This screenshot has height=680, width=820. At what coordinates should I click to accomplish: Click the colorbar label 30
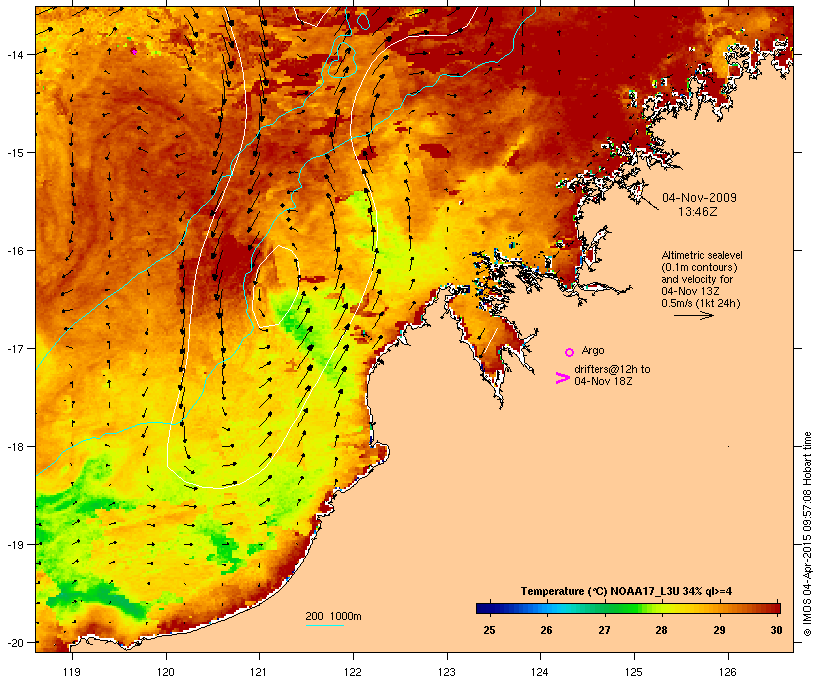[x=777, y=630]
